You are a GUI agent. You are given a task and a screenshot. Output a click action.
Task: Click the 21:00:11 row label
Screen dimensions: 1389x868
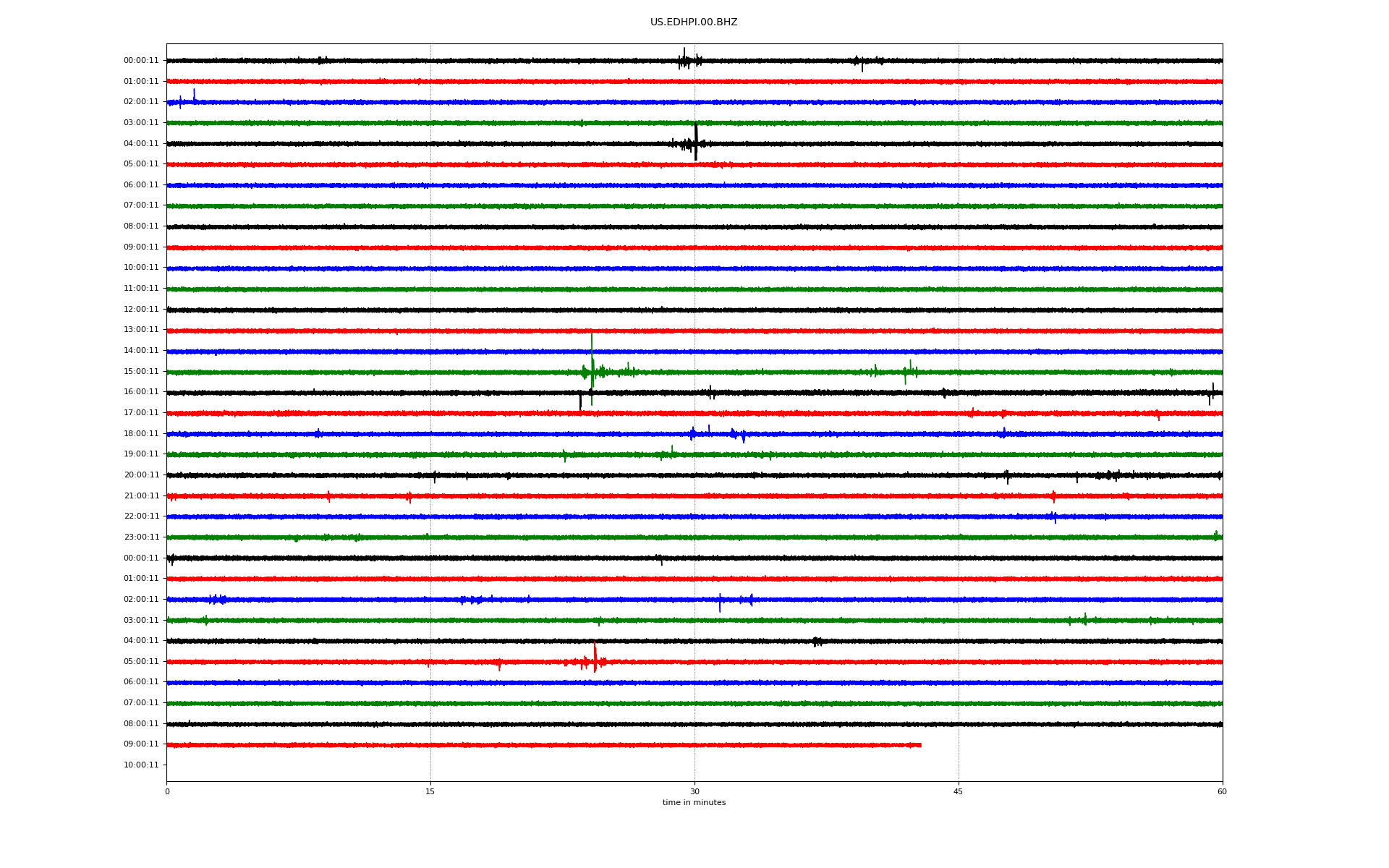(x=141, y=496)
